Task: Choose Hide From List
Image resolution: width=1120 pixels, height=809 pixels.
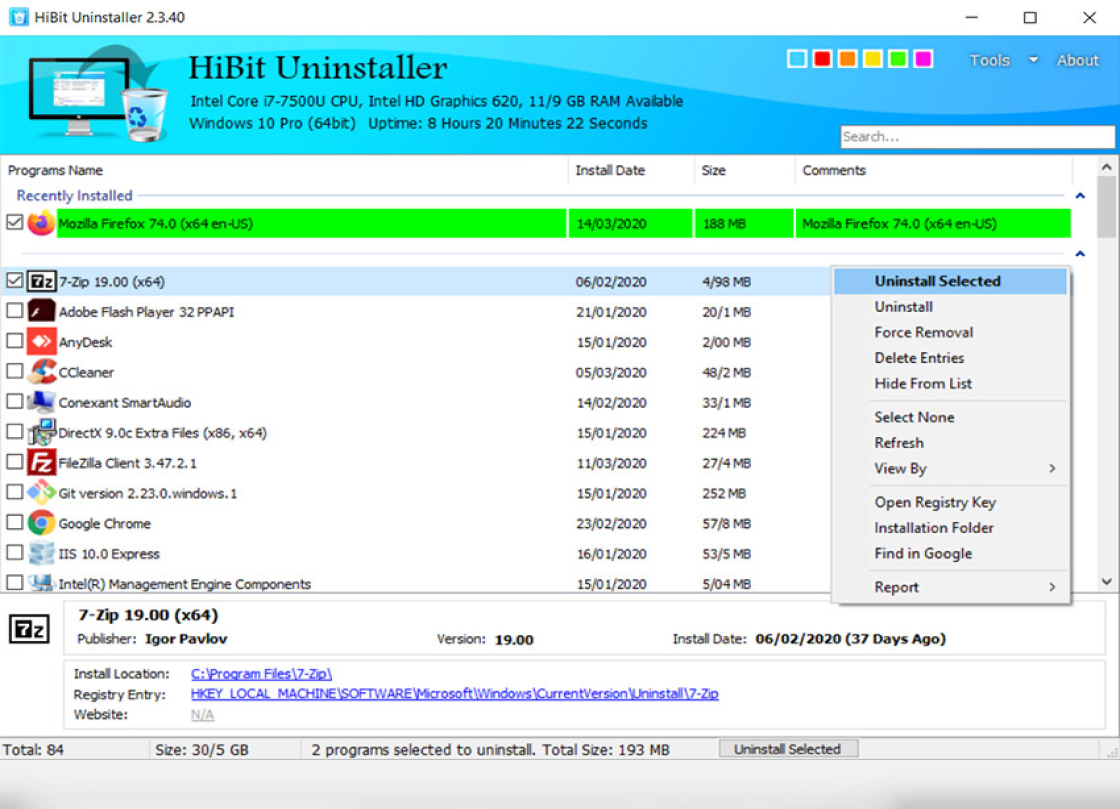Action: (951, 383)
